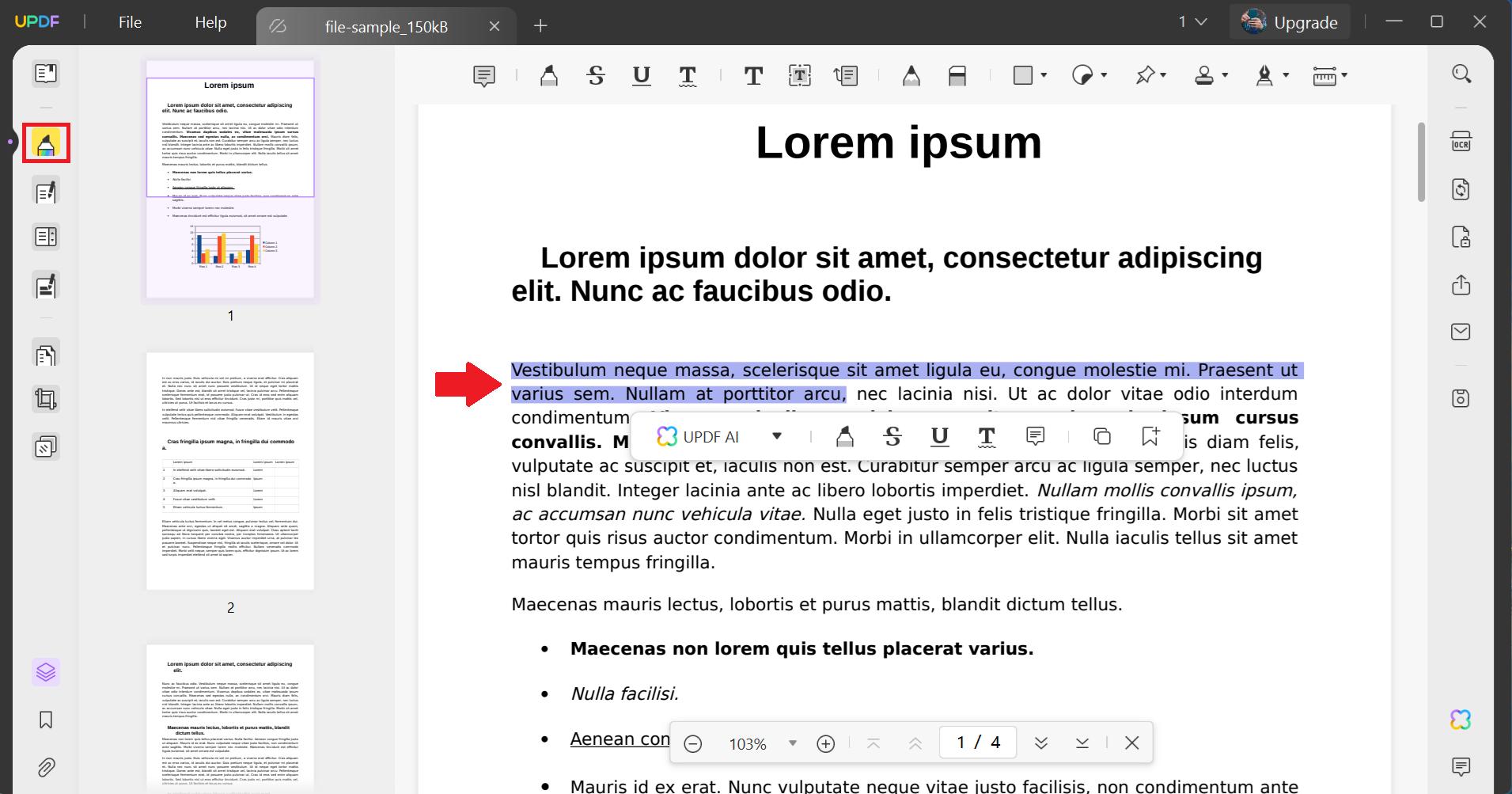Select the eraser tool
The image size is (1512, 794).
957,75
